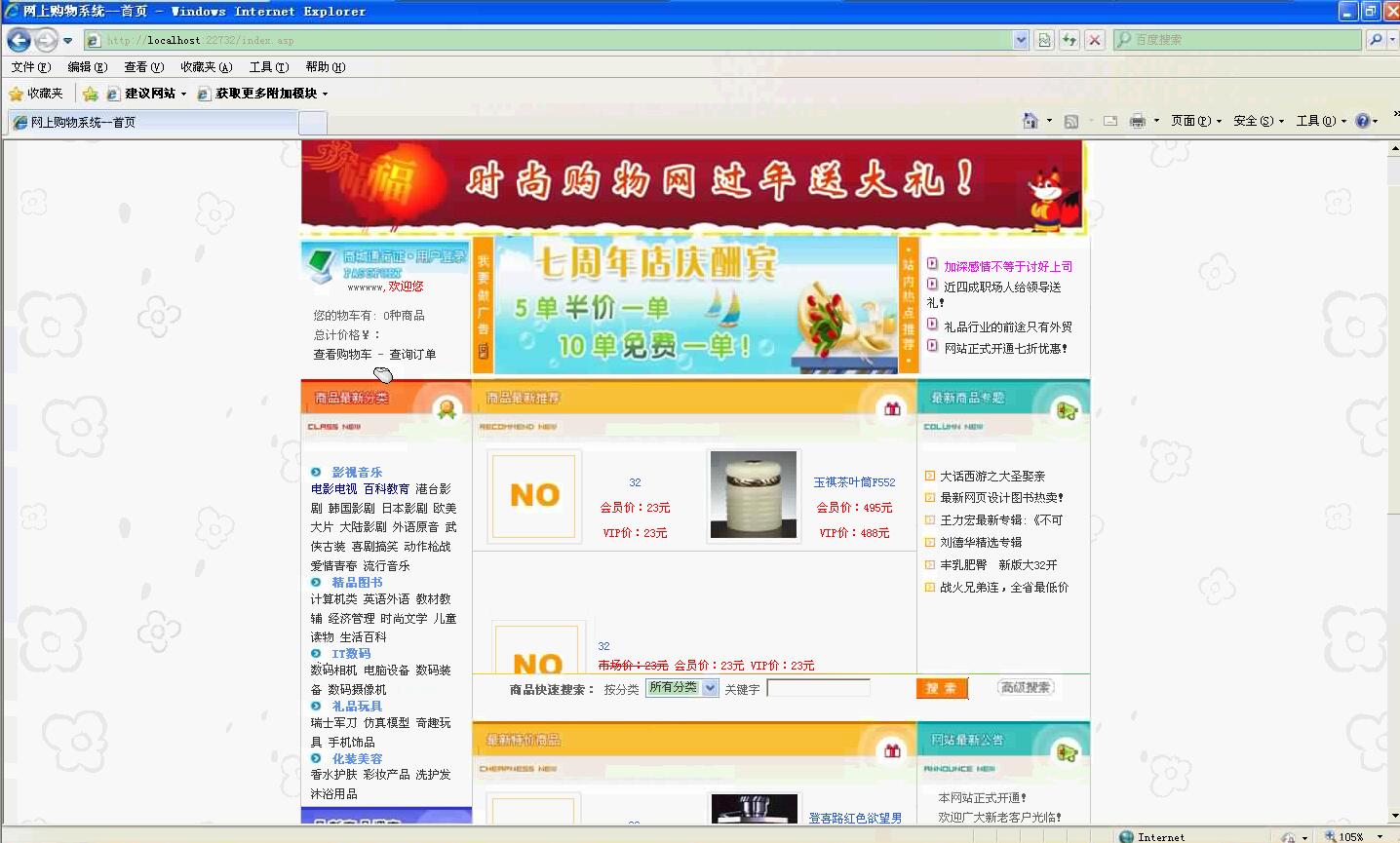Open news link 网站正式开通七折优惠
This screenshot has height=843, width=1400.
(x=1005, y=348)
